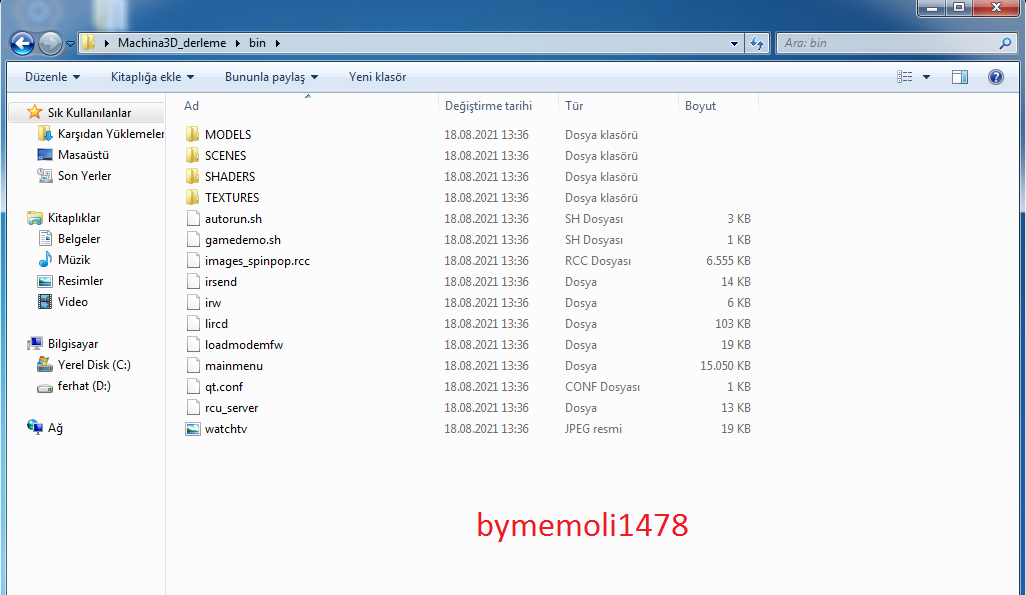This screenshot has width=1026, height=595.
Task: Open Resimler library in the sidebar
Action: (80, 281)
